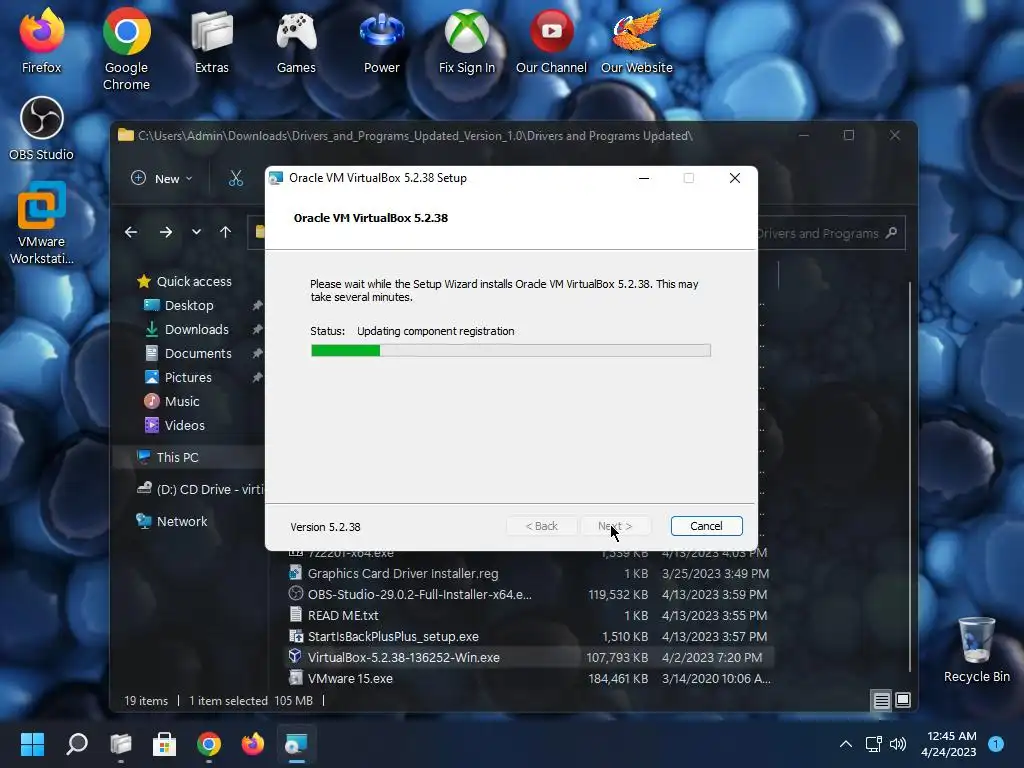Minimize the VirtualBox Setup window

pos(644,178)
